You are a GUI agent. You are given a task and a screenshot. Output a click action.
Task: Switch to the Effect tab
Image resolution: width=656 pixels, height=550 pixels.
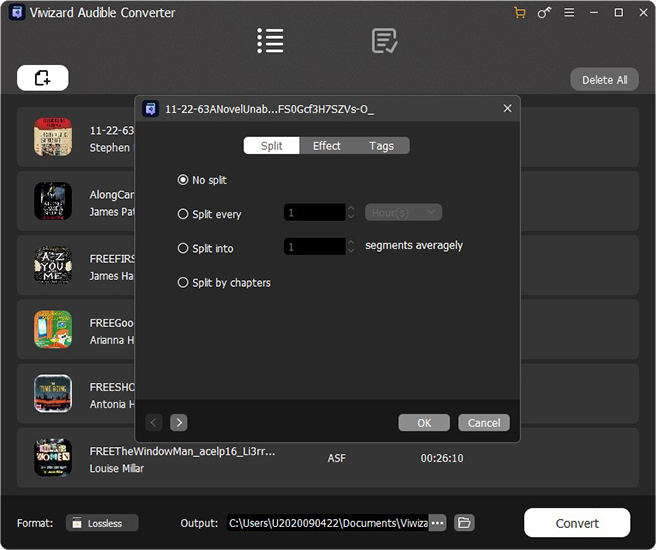[327, 146]
